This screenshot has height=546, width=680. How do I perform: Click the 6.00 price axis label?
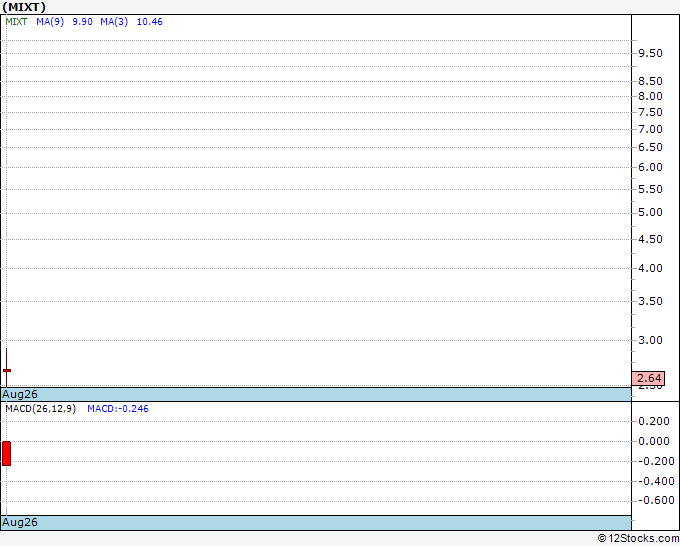coord(651,167)
